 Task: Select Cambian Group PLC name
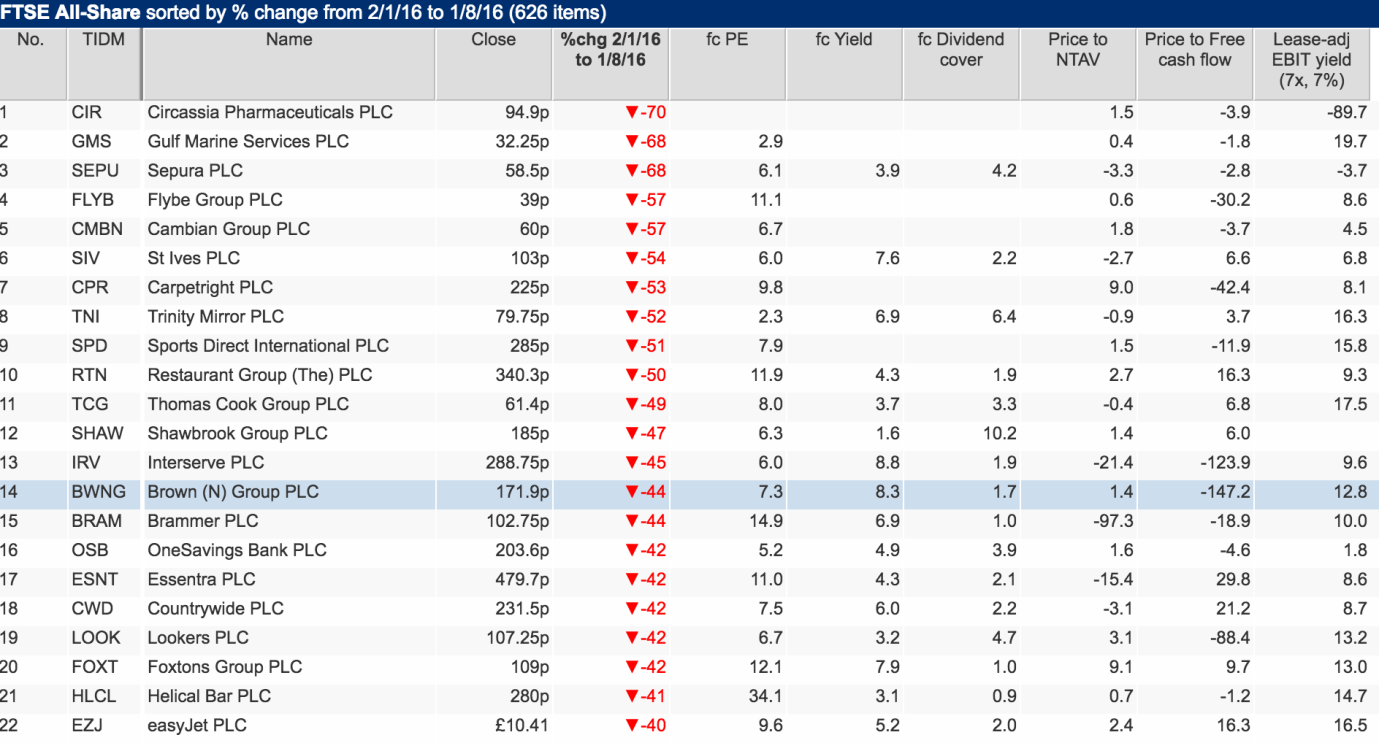228,229
